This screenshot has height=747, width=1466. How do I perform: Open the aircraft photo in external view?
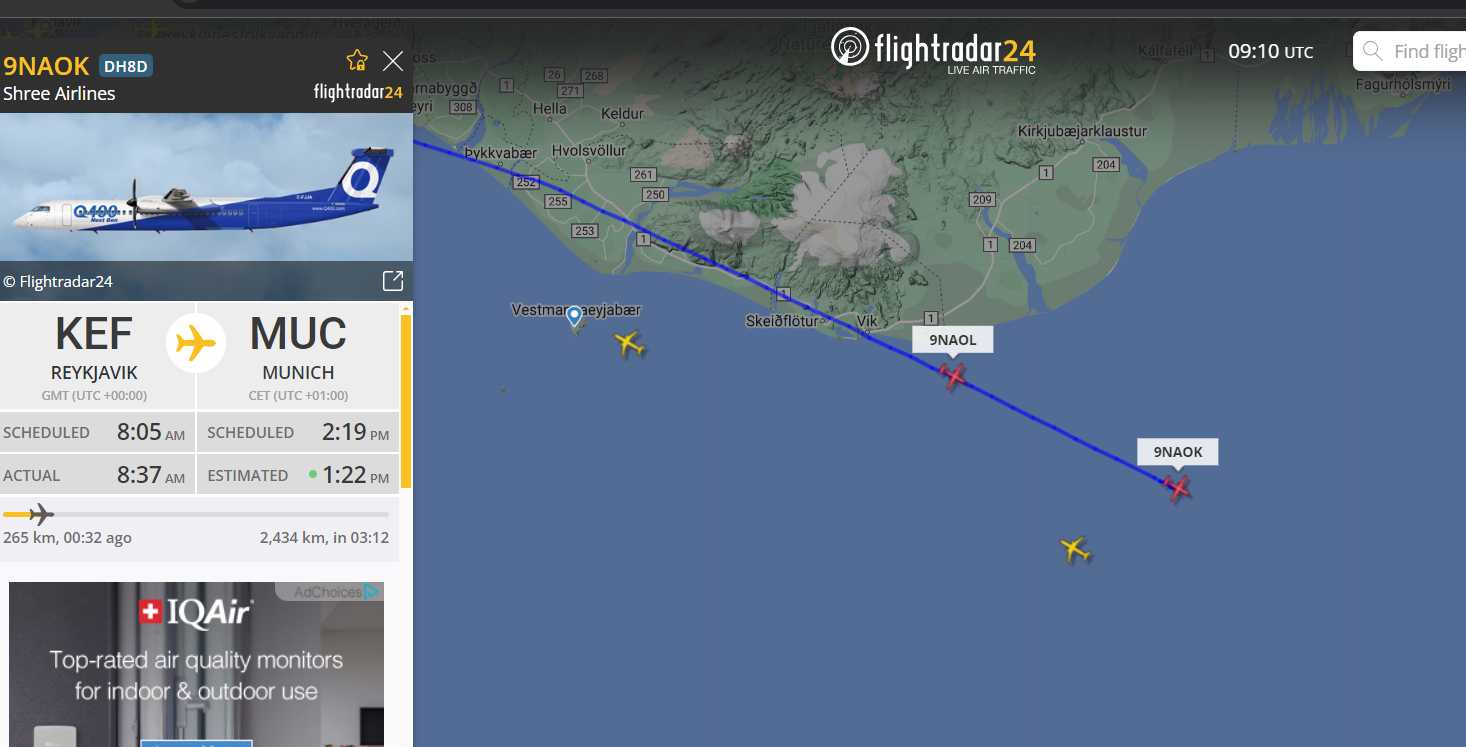[393, 281]
